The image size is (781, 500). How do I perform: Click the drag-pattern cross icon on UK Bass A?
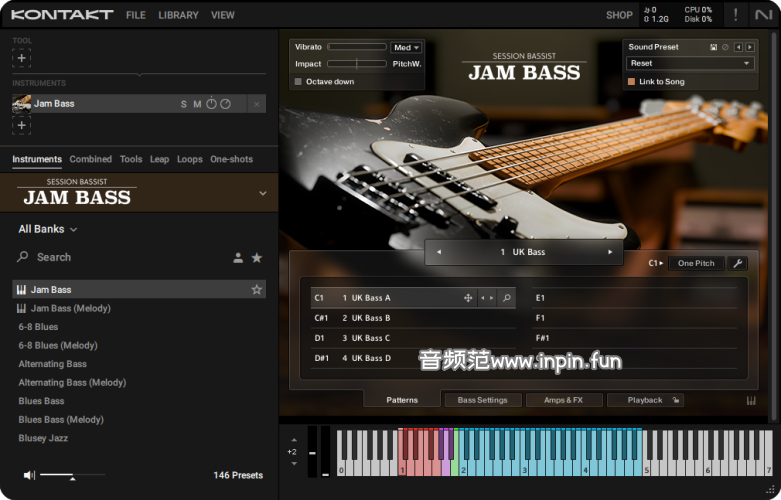click(467, 298)
